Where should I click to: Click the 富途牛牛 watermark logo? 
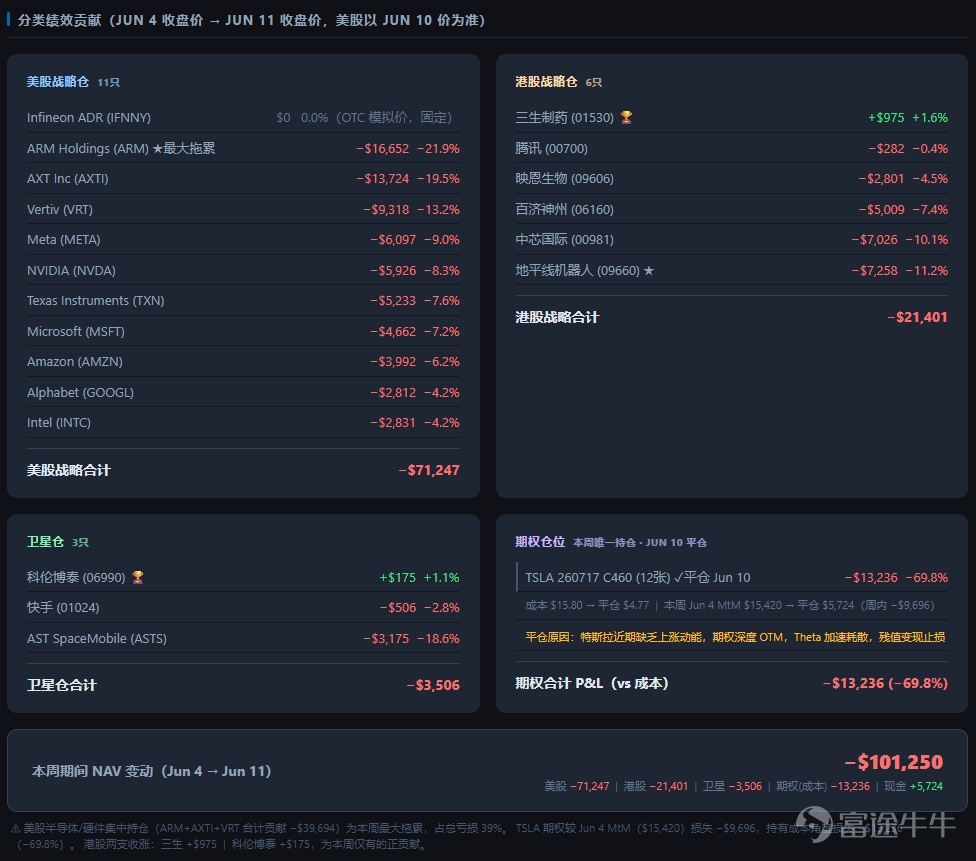(875, 824)
